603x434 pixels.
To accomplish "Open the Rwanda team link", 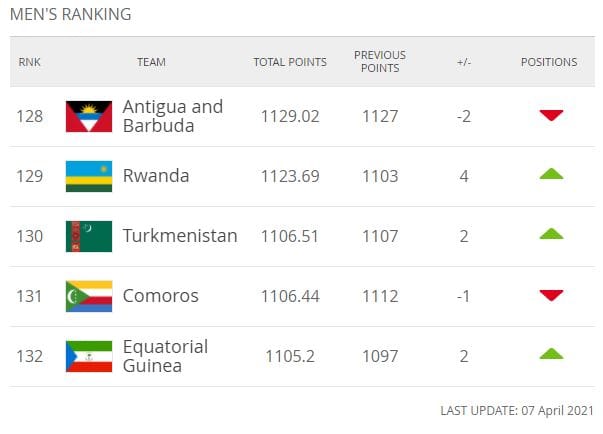I will click(x=156, y=176).
